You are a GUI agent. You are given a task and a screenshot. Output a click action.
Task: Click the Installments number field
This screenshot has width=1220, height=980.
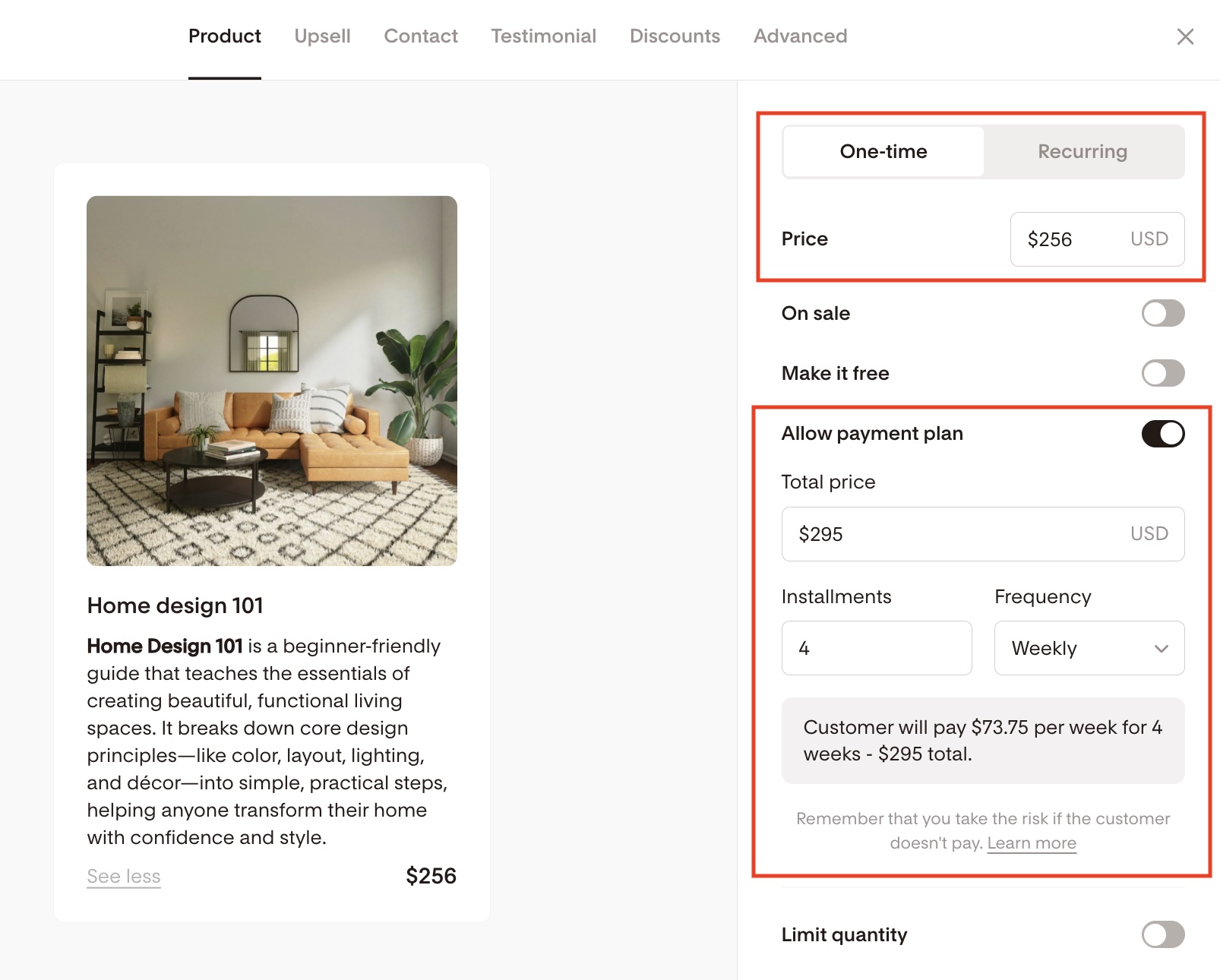pos(877,648)
